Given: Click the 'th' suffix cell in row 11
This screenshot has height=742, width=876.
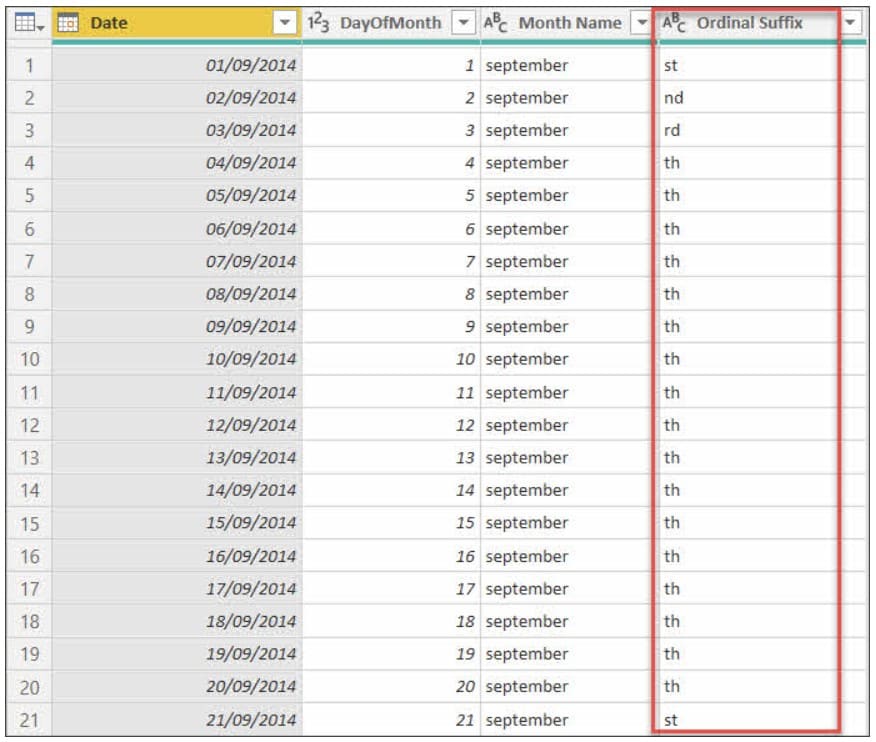Looking at the screenshot, I should pyautogui.click(x=761, y=393).
